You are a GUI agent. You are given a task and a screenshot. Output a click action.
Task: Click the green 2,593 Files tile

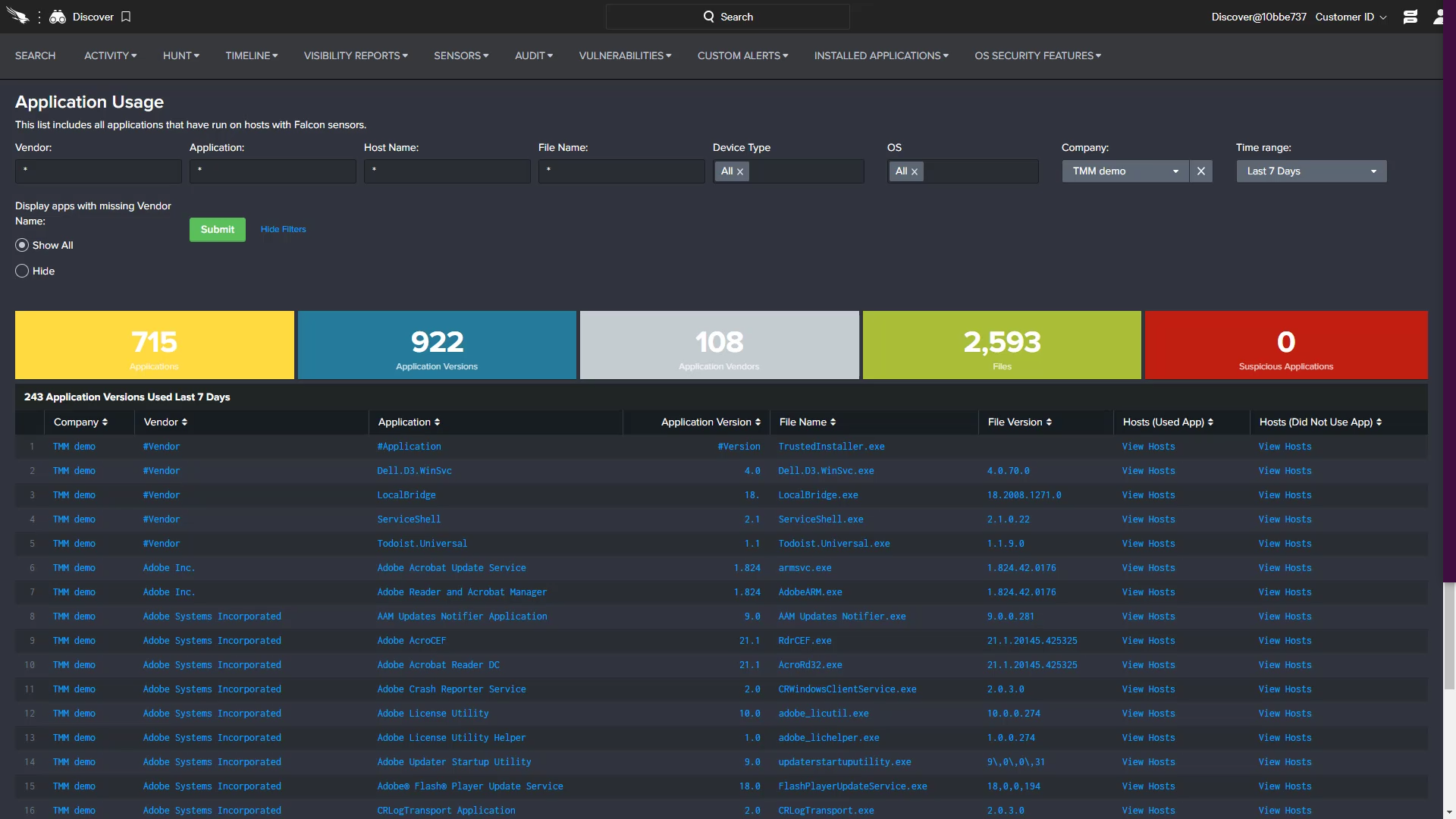(1002, 345)
